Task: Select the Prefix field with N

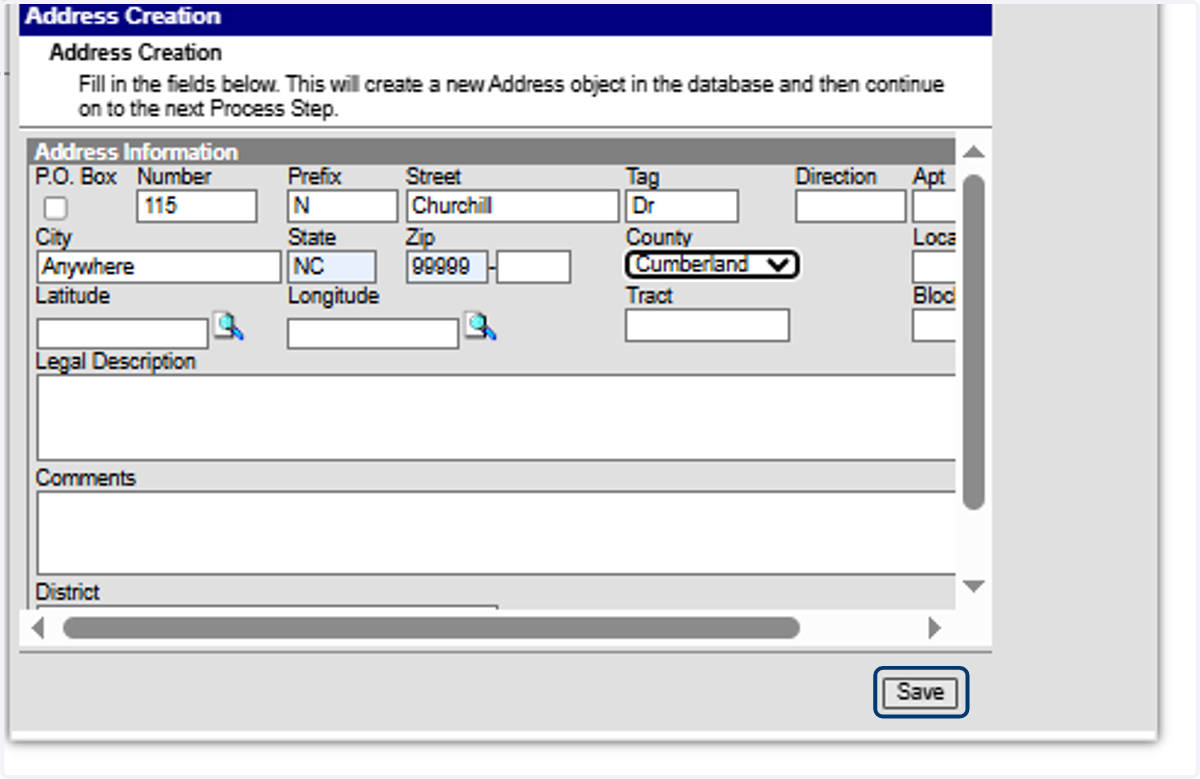Action: tap(343, 207)
